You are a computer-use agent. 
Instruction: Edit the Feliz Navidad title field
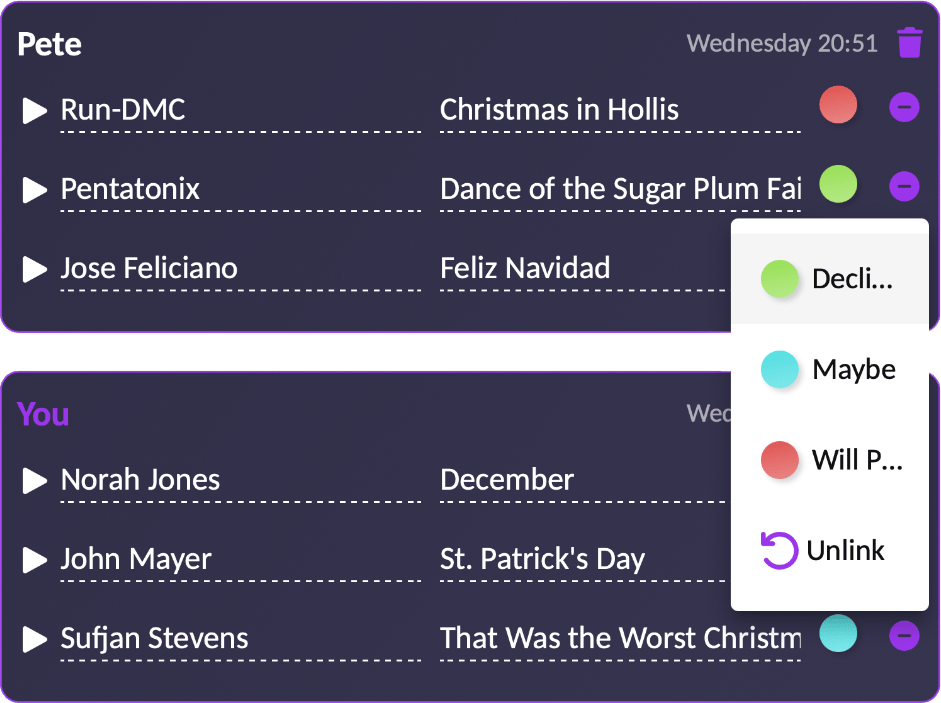click(580, 268)
